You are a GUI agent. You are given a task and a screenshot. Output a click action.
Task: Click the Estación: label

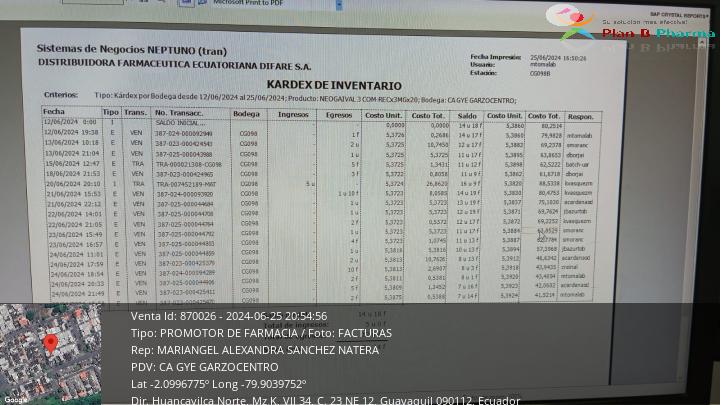coord(483,73)
